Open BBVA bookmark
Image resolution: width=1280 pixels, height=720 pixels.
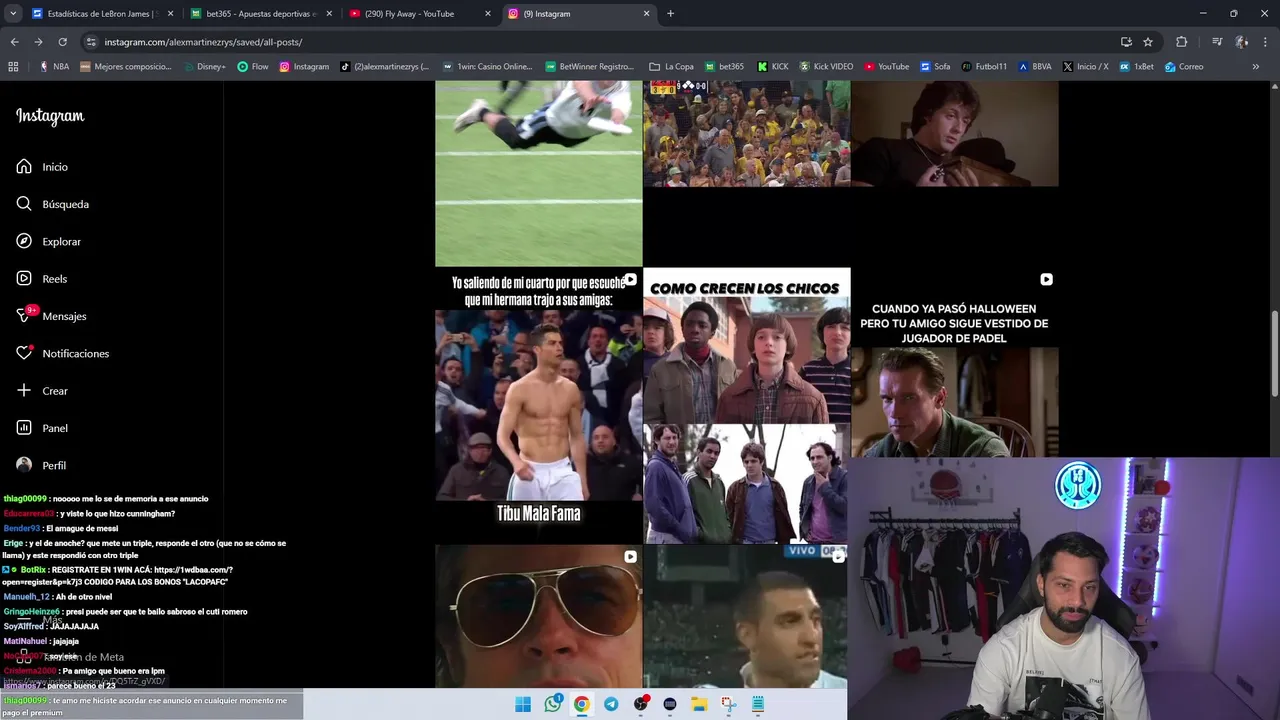[x=1035, y=67]
